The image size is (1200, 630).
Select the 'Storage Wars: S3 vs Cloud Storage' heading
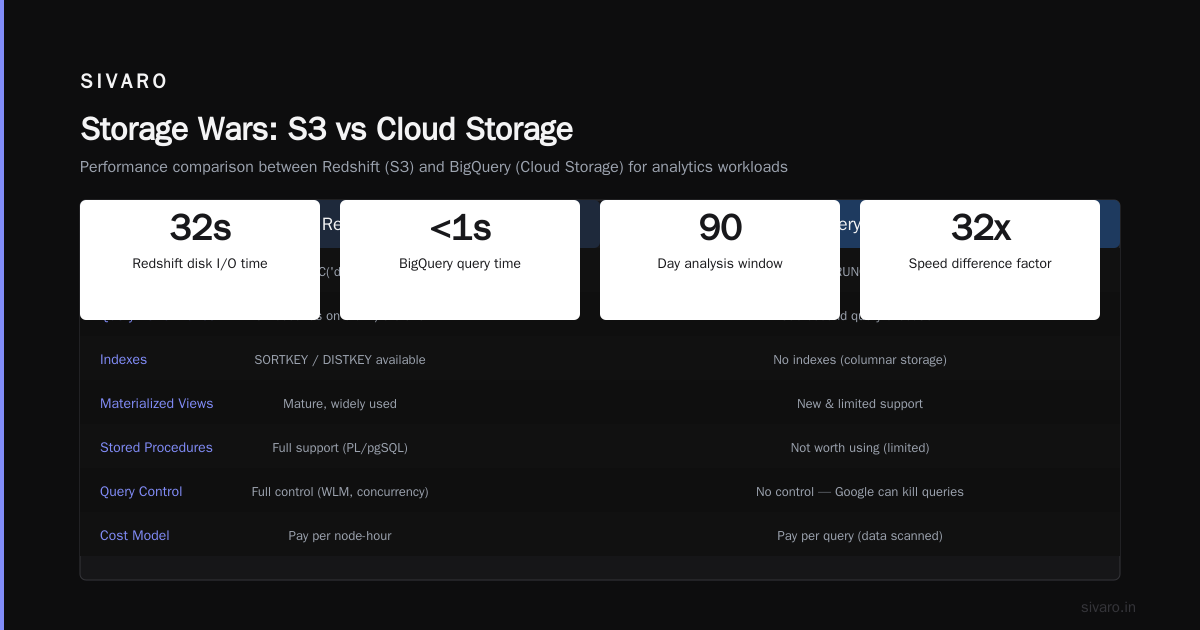326,129
